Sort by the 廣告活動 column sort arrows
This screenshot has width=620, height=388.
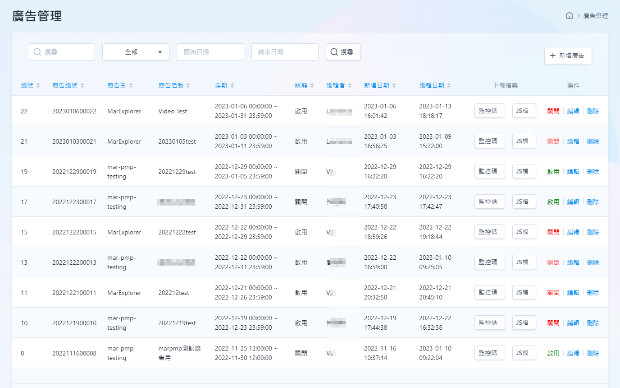pyautogui.click(x=188, y=85)
